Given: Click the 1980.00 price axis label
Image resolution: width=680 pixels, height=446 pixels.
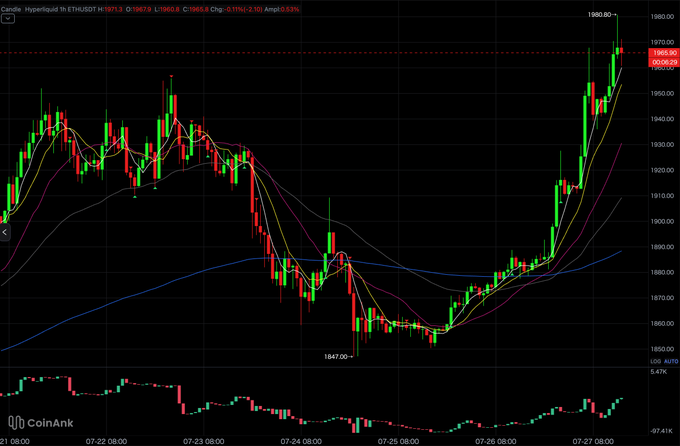Looking at the screenshot, I should click(662, 16).
